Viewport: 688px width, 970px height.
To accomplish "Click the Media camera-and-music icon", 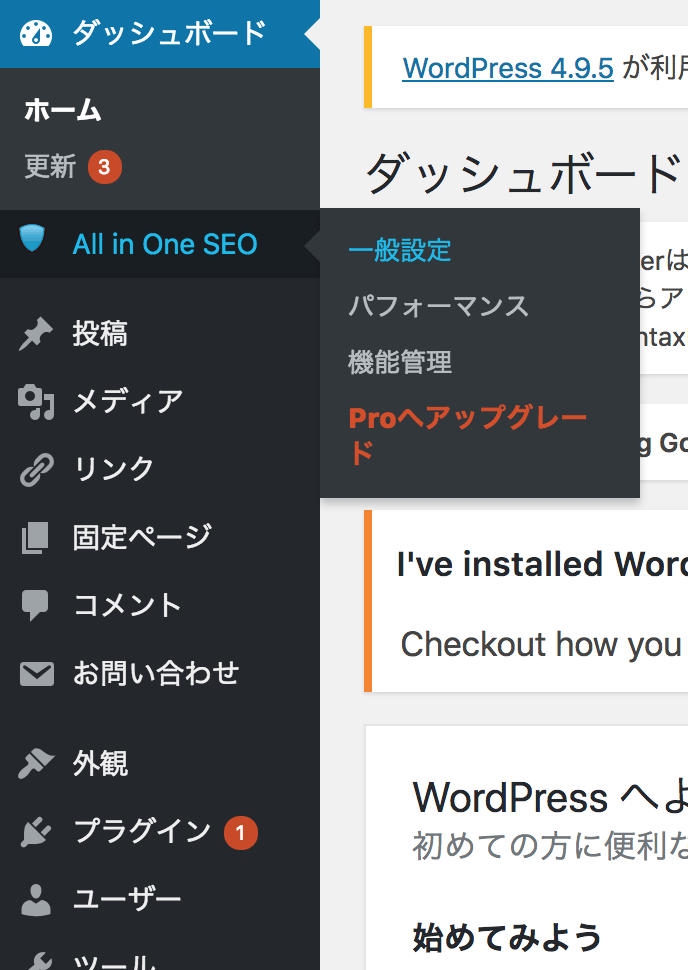I will tap(36, 402).
